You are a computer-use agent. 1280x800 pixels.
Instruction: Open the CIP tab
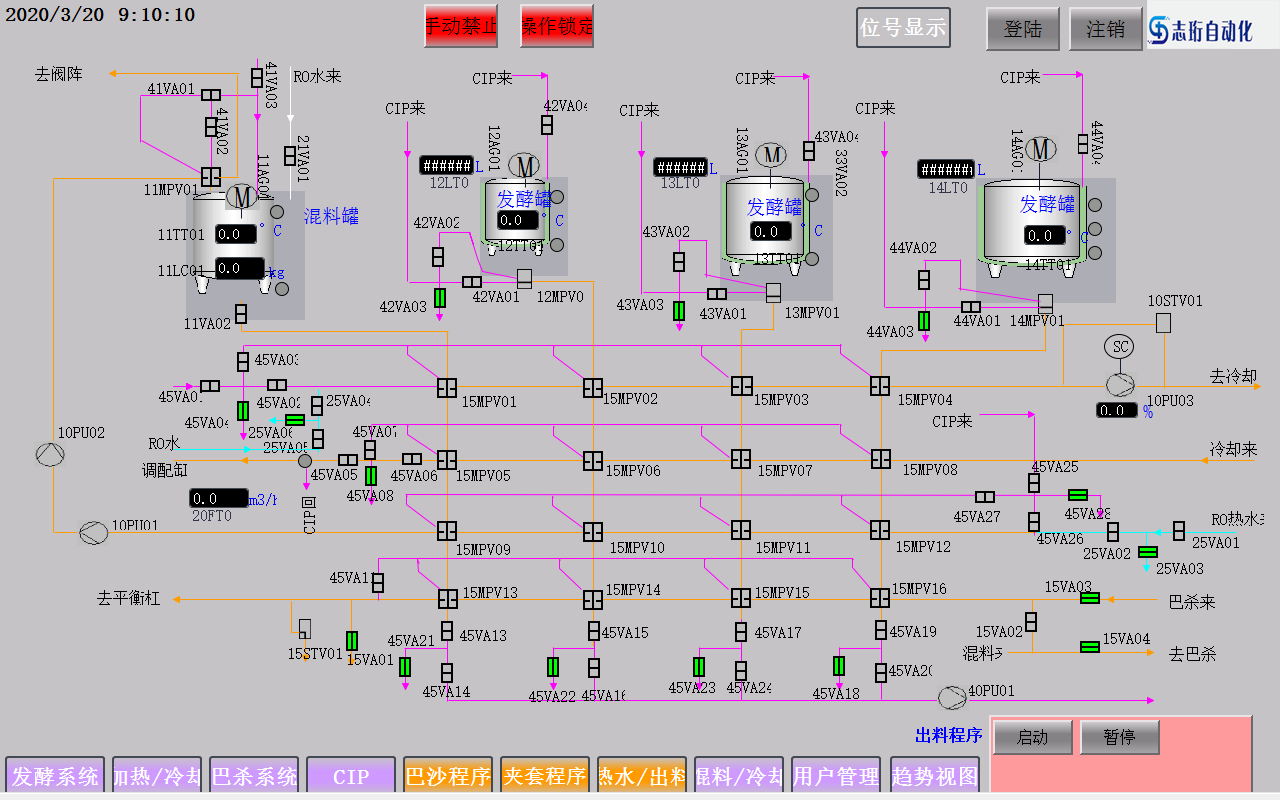(350, 776)
